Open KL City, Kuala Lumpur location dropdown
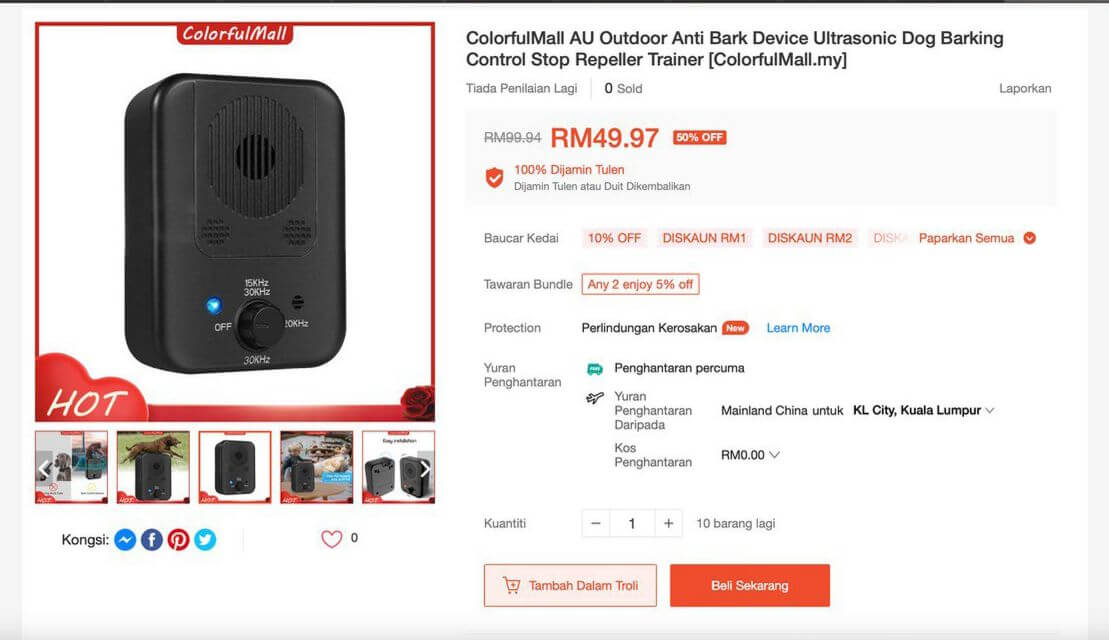The image size is (1109, 640). tap(924, 410)
